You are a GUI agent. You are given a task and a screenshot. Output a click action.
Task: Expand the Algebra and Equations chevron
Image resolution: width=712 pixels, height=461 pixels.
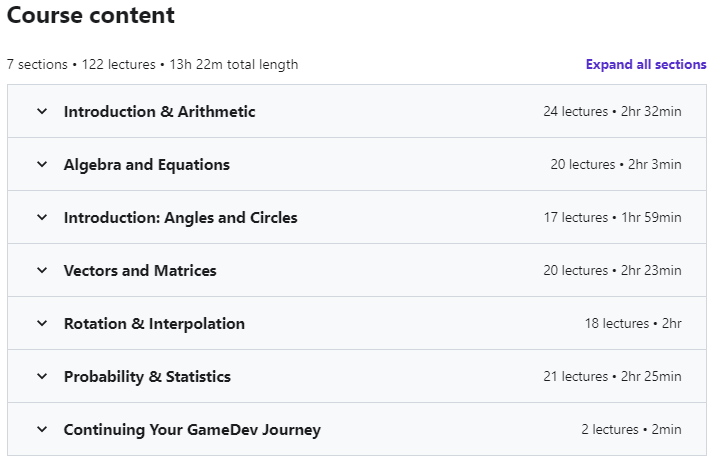pyautogui.click(x=41, y=165)
